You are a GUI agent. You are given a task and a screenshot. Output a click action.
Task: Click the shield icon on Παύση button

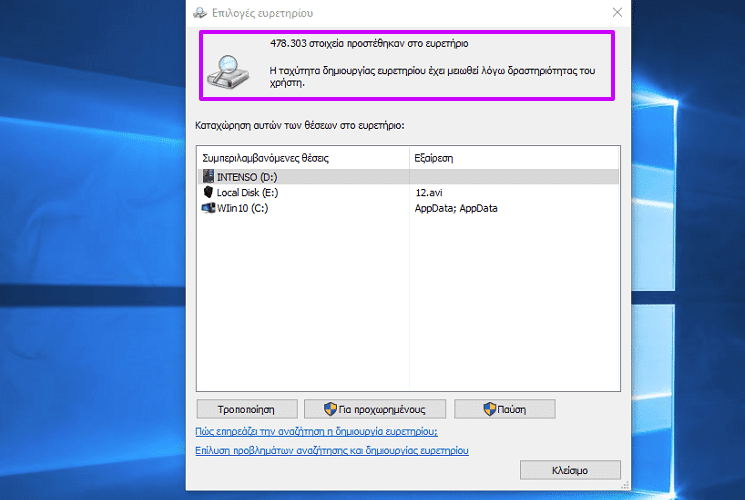(x=489, y=409)
